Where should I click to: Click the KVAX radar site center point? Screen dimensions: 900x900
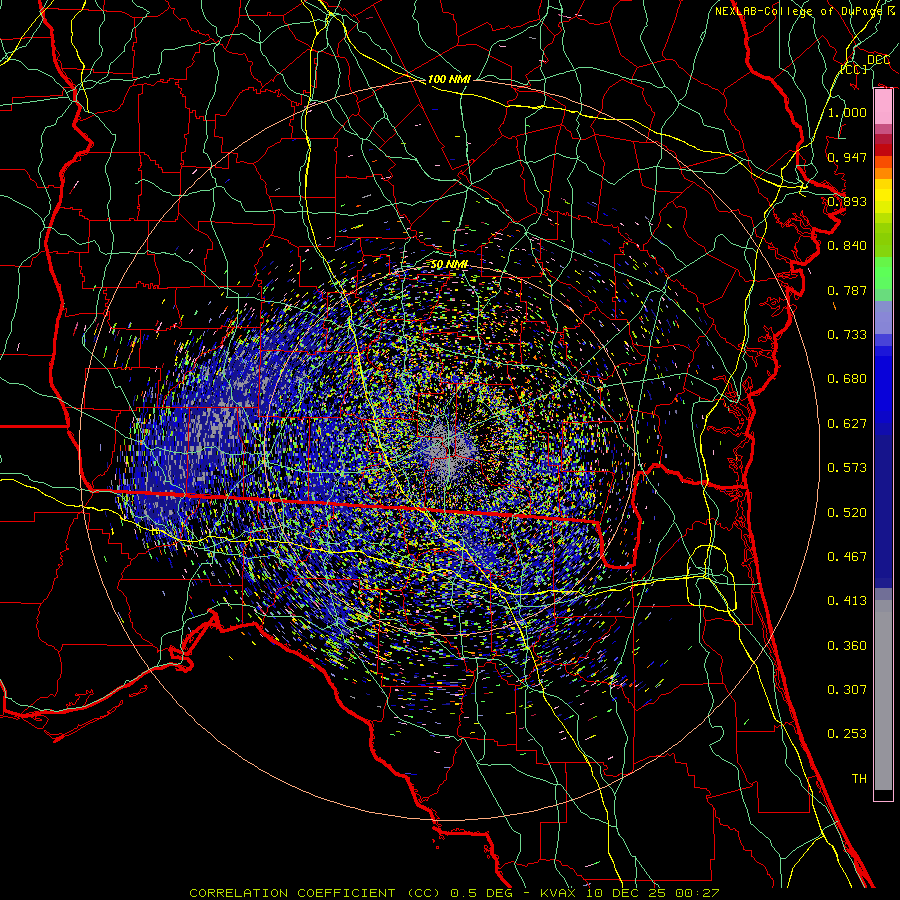click(x=450, y=450)
